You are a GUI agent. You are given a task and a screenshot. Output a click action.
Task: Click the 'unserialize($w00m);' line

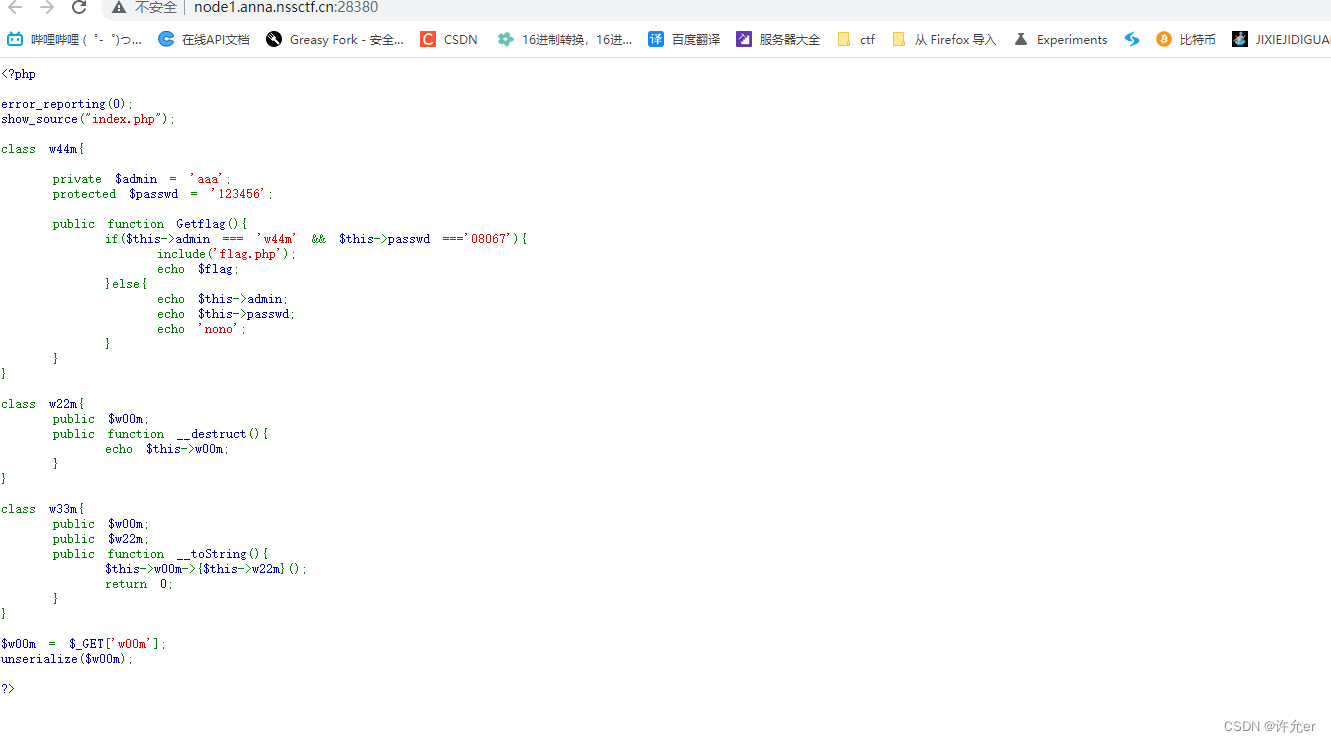(x=67, y=659)
